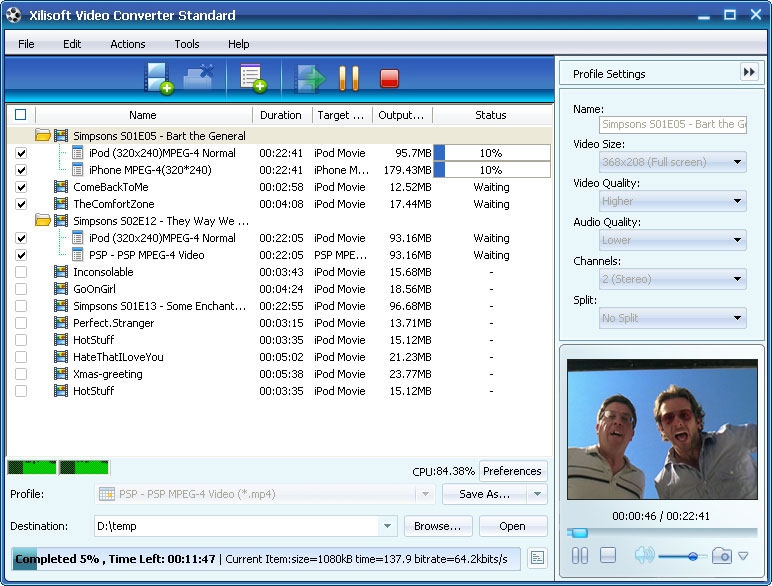The image size is (772, 586).
Task: Click the Add video file toolbar icon
Action: 159,78
